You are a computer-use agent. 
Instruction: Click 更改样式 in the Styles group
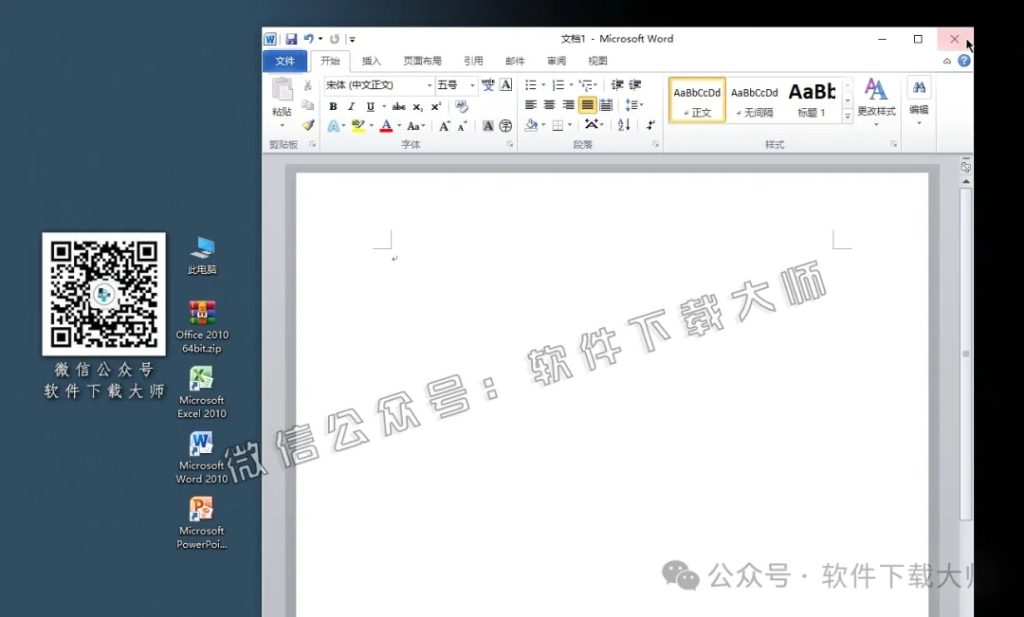[x=876, y=100]
